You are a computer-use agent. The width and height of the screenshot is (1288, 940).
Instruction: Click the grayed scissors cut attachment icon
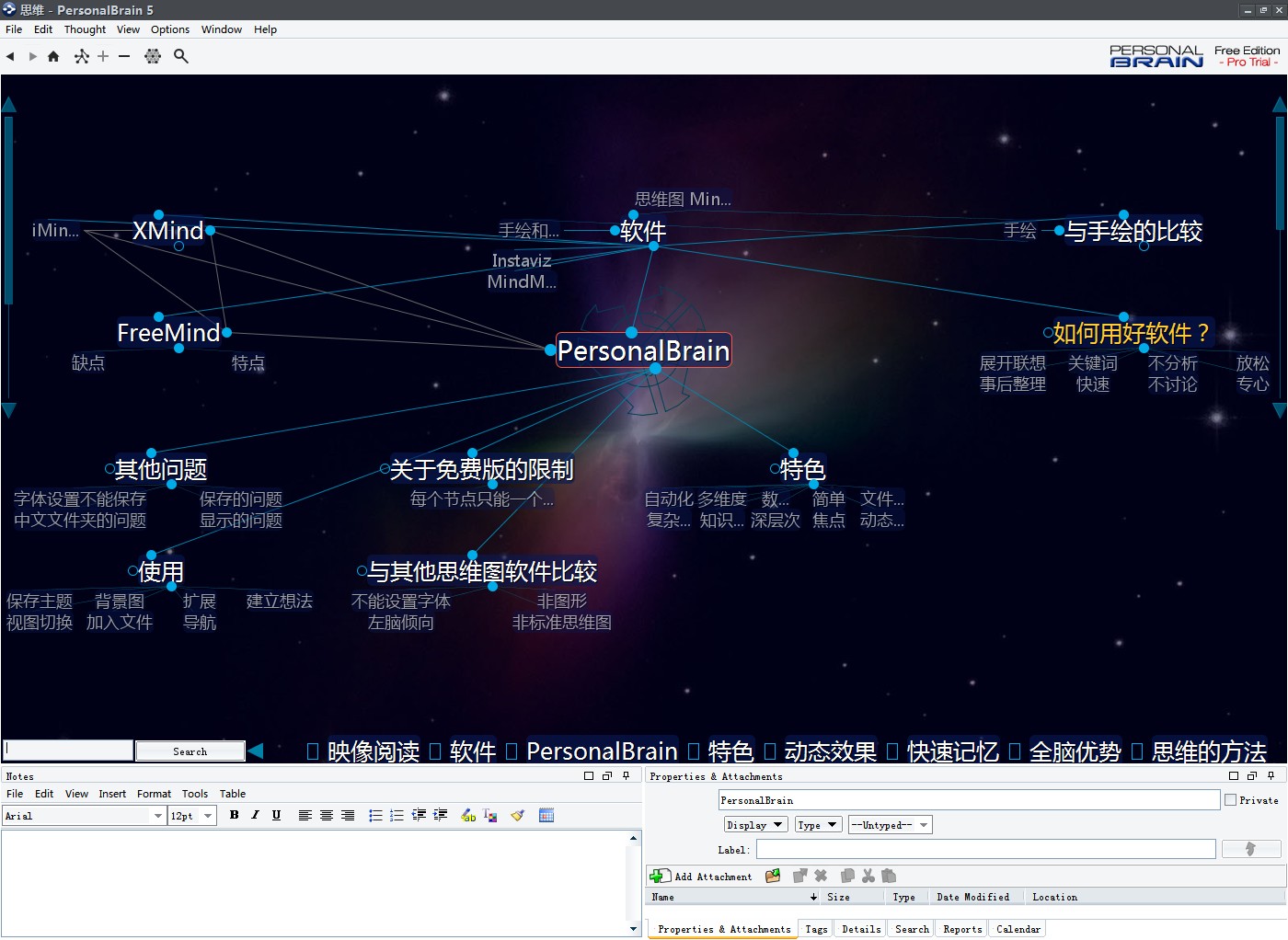[868, 876]
